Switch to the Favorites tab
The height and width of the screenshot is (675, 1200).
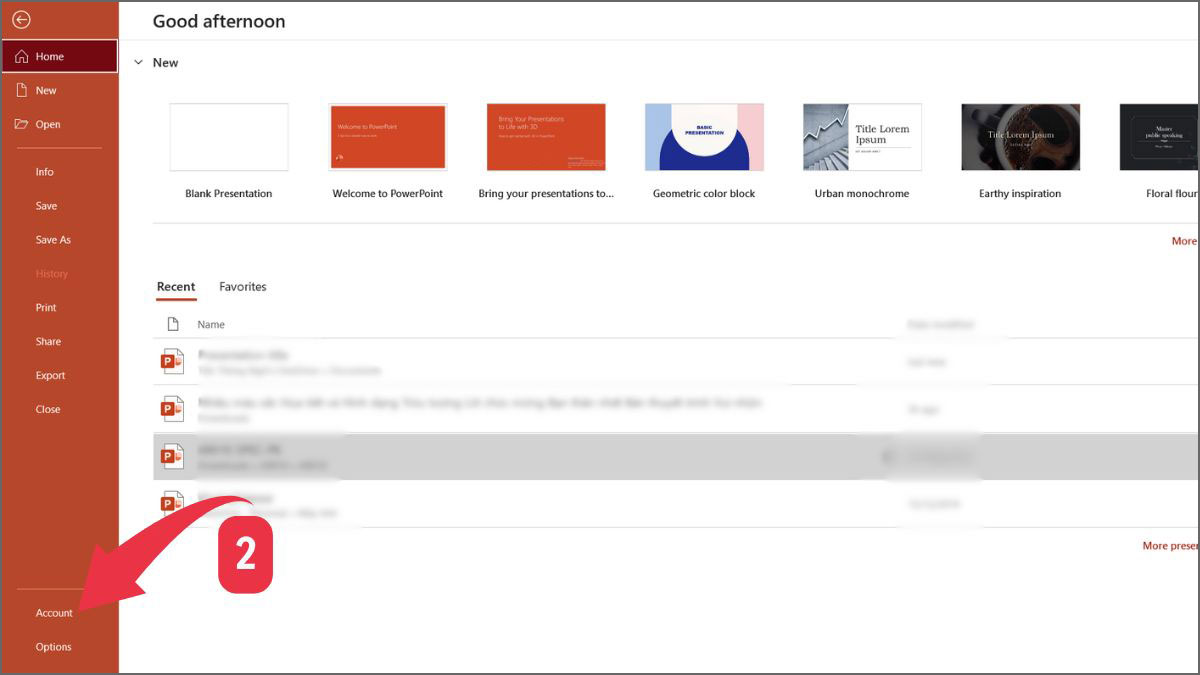tap(242, 287)
